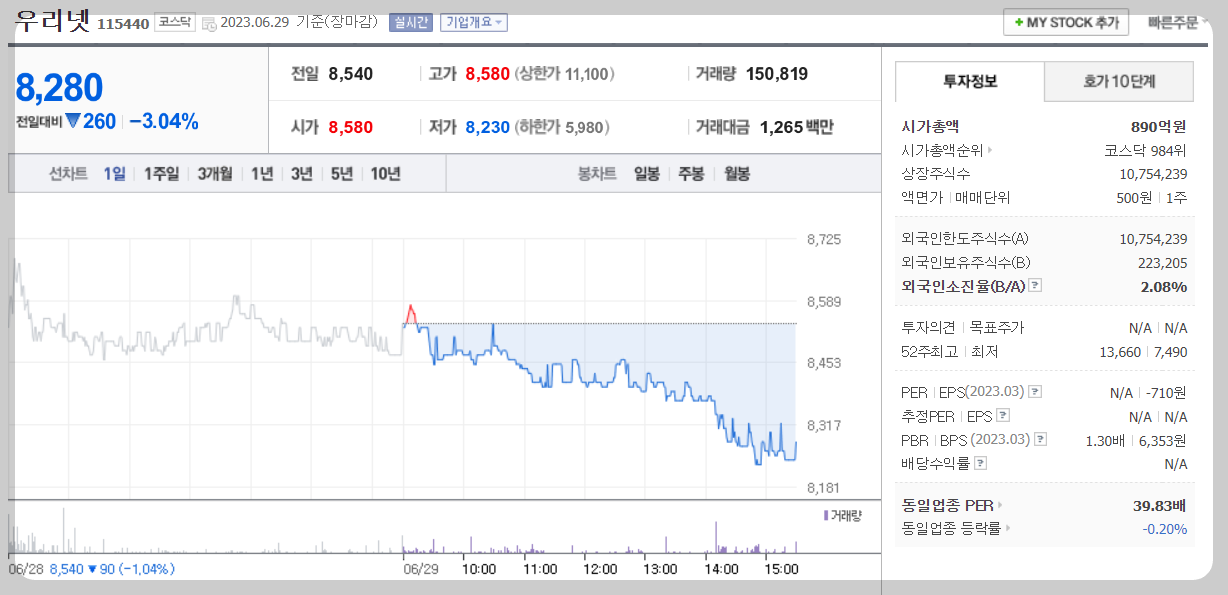Click help icon next to 추정PER EPS
This screenshot has height=595, width=1228.
pos(1003,416)
